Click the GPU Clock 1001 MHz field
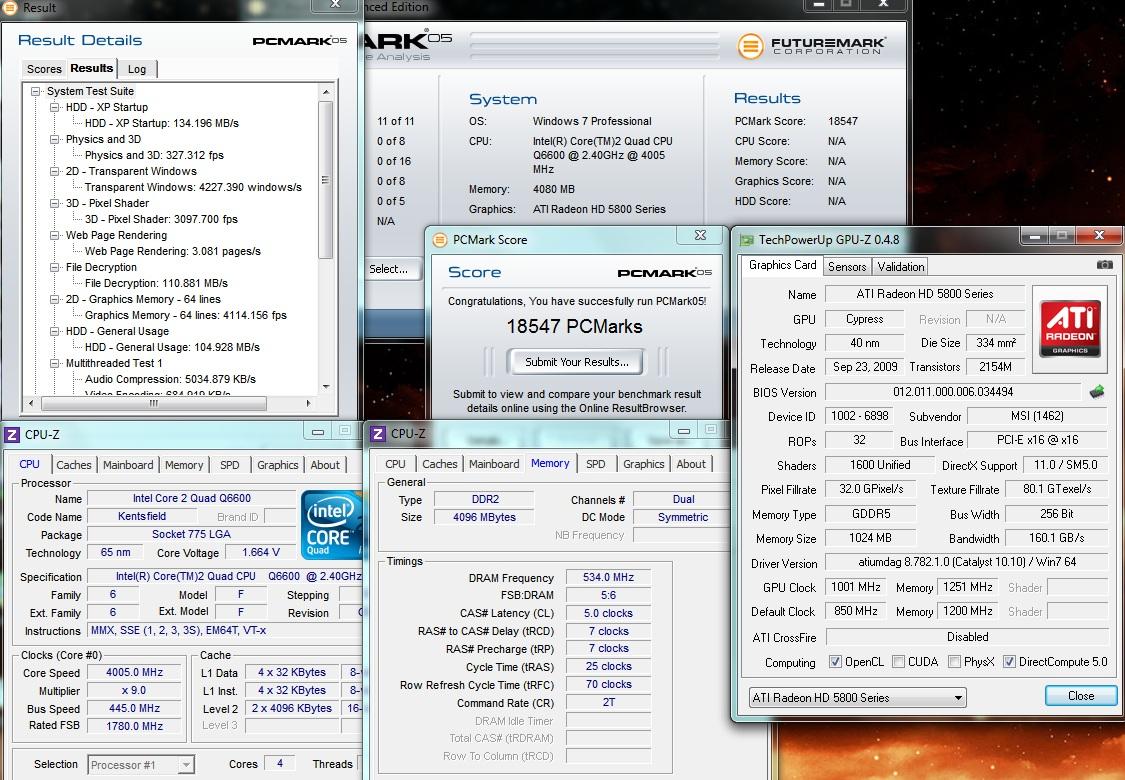The width and height of the screenshot is (1125, 780). pos(855,587)
